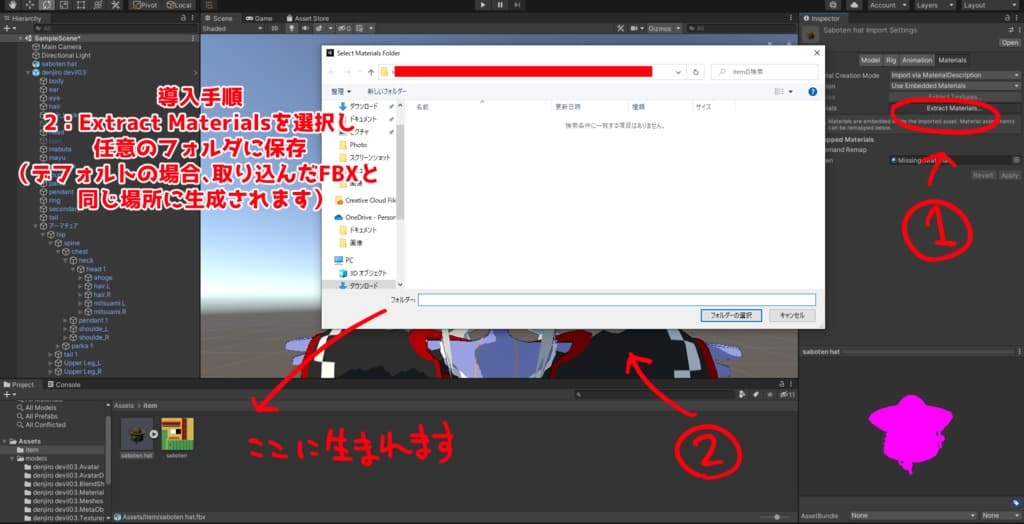Open the Shaded draw mode dropdown

coord(232,29)
